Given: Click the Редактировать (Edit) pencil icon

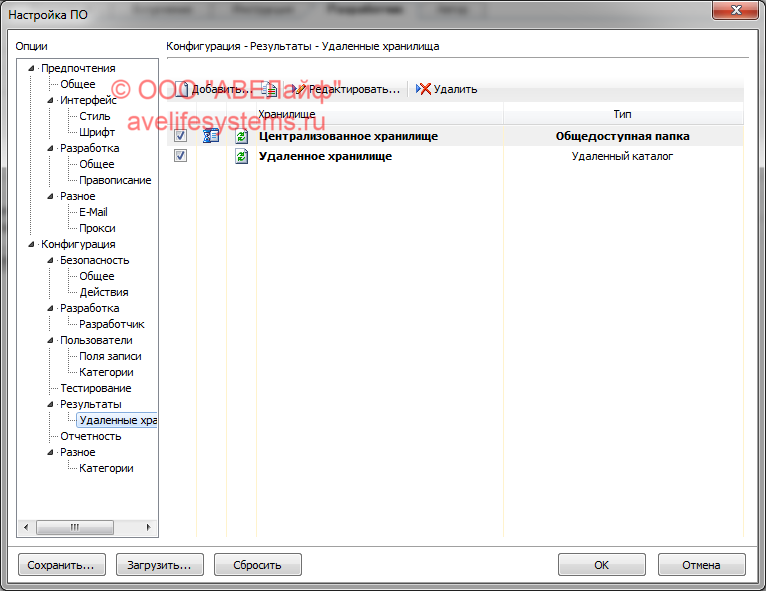Looking at the screenshot, I should click(298, 89).
